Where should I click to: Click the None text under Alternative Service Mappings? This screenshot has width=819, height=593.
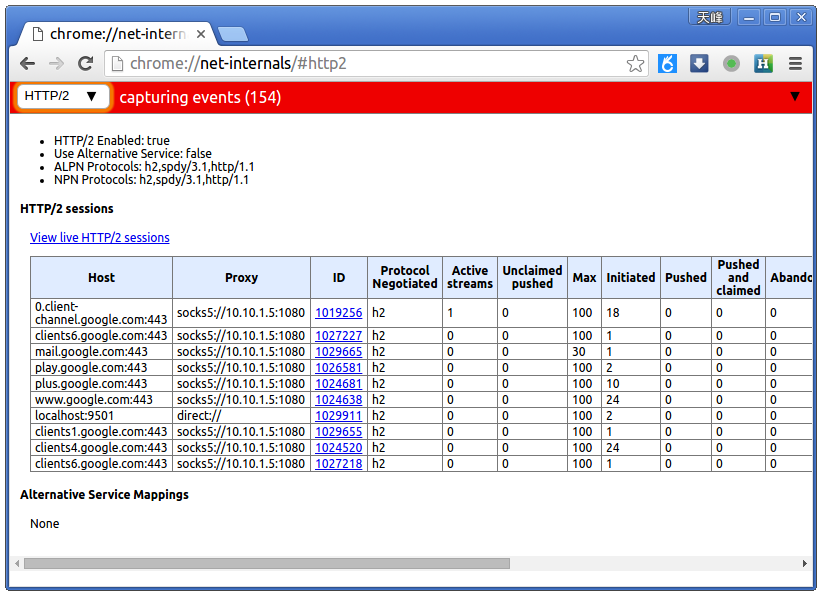(x=44, y=524)
